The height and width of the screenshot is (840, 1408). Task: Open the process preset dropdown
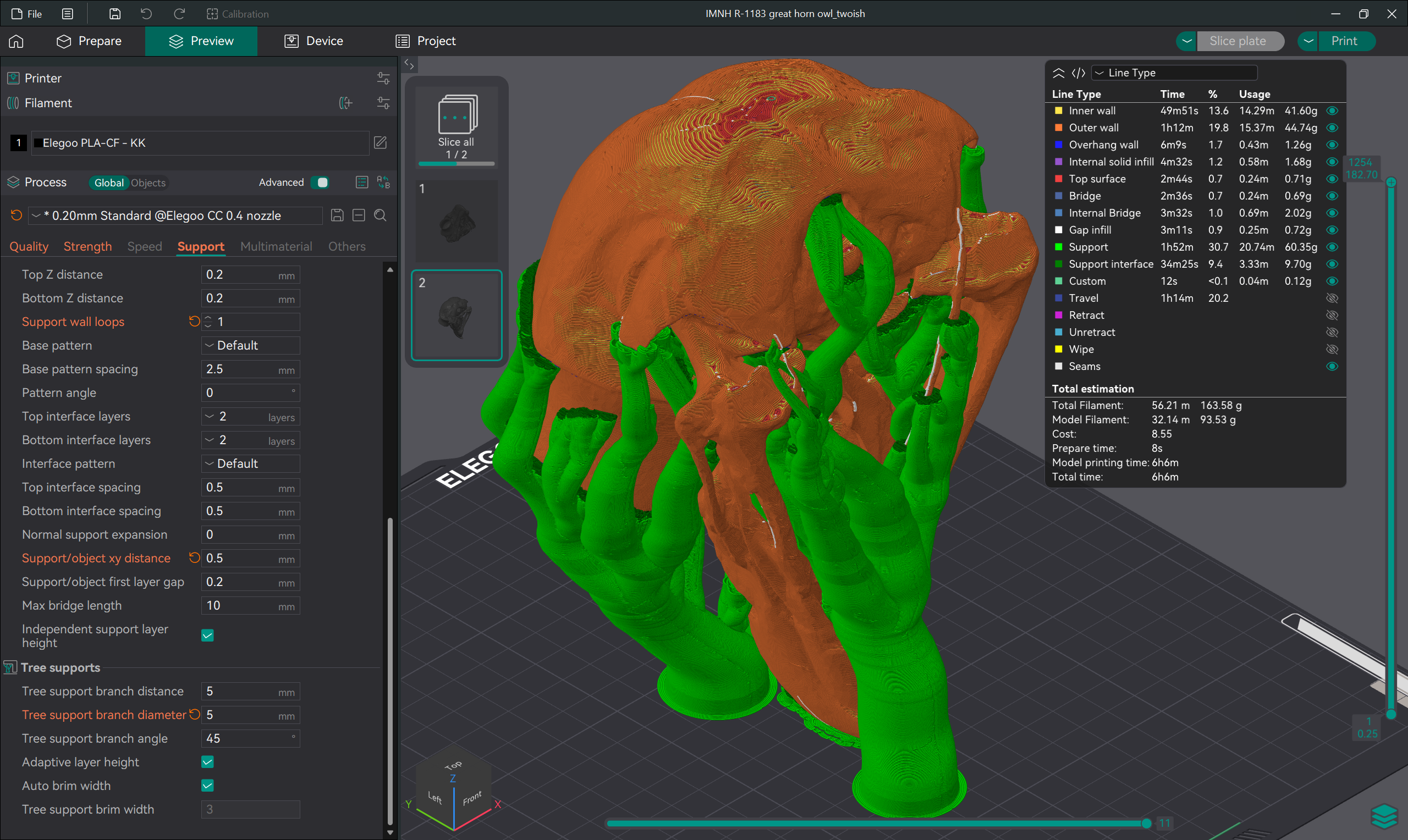coord(175,215)
